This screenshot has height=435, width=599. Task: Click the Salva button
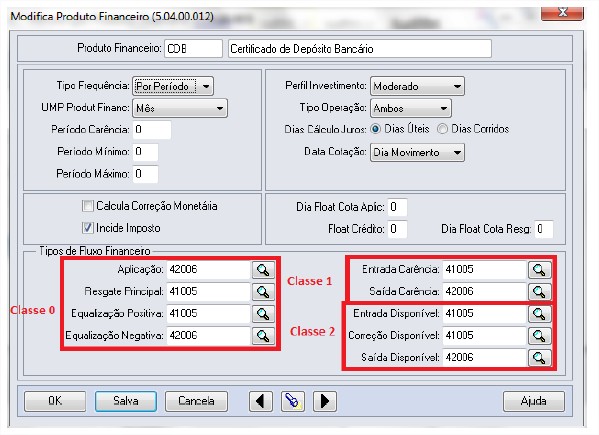126,401
